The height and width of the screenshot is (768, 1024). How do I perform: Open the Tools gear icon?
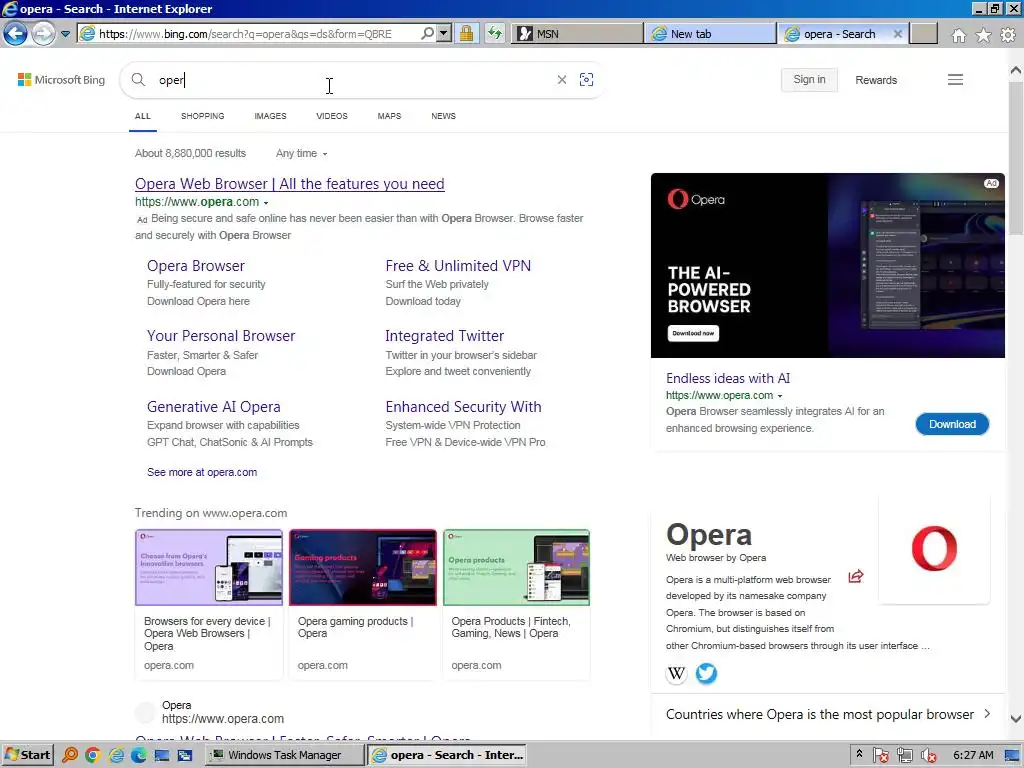pyautogui.click(x=1008, y=35)
